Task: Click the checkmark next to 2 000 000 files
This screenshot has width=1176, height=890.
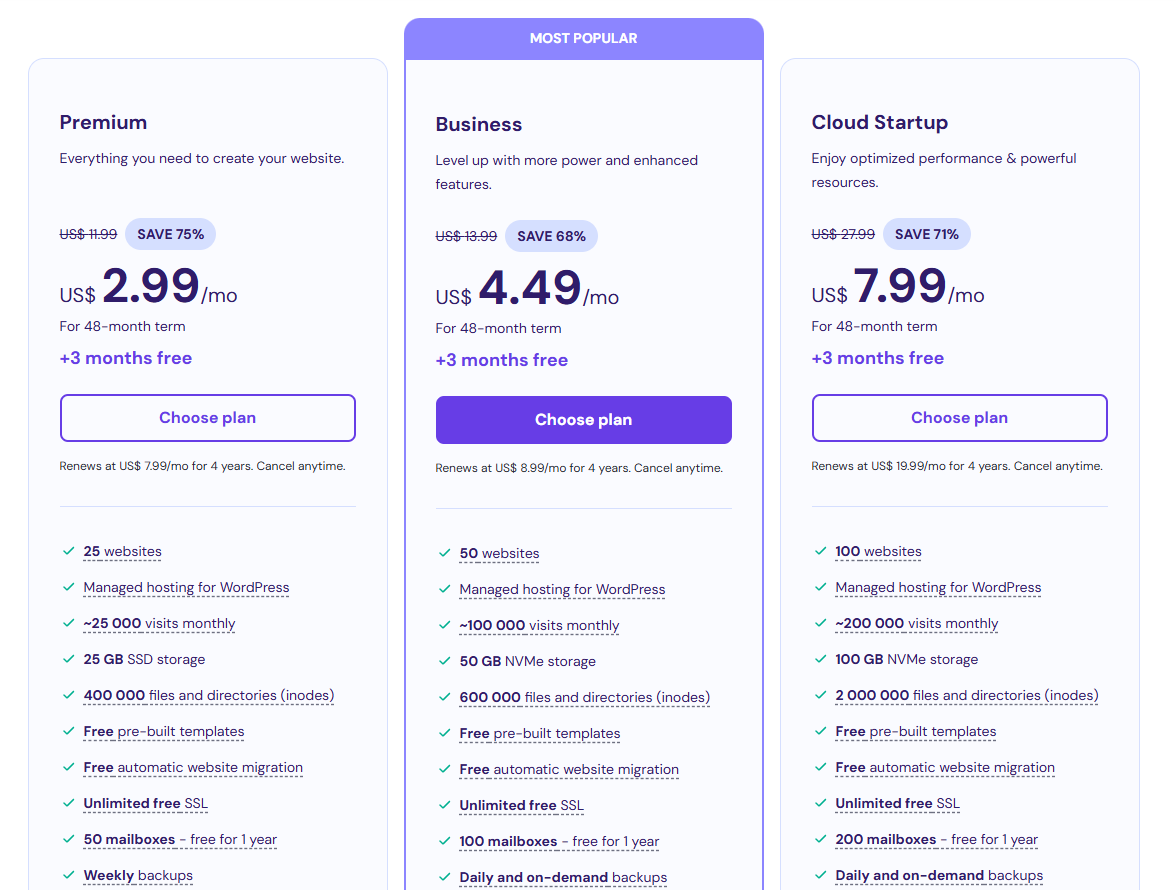Action: tap(821, 695)
